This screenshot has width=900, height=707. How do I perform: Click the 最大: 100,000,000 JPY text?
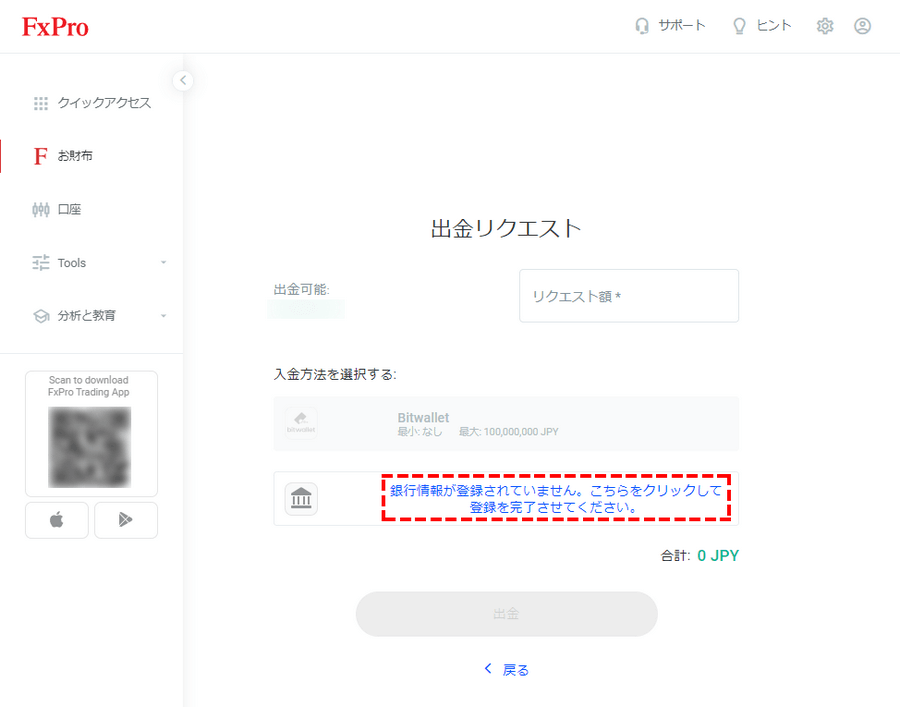(509, 432)
